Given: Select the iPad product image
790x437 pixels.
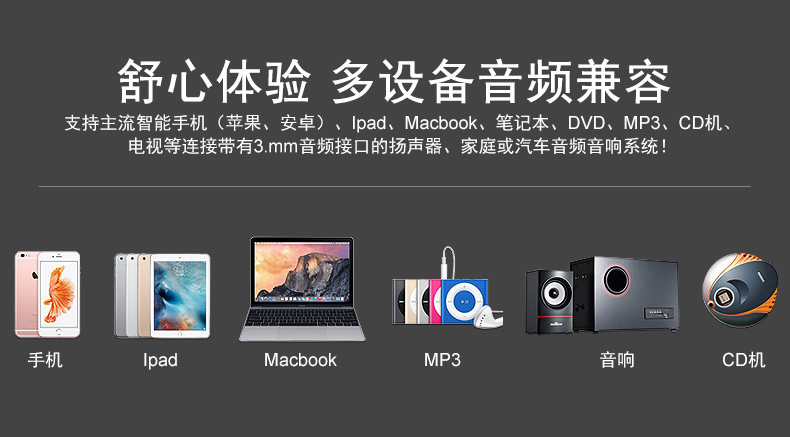Looking at the screenshot, I should 162,295.
